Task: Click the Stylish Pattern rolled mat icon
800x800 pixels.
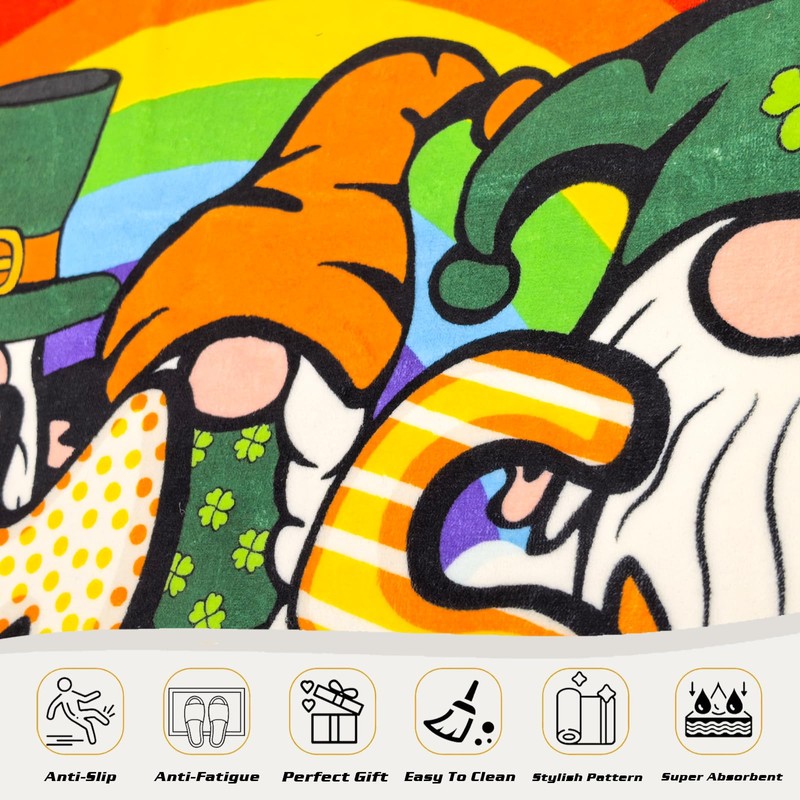Action: point(586,711)
